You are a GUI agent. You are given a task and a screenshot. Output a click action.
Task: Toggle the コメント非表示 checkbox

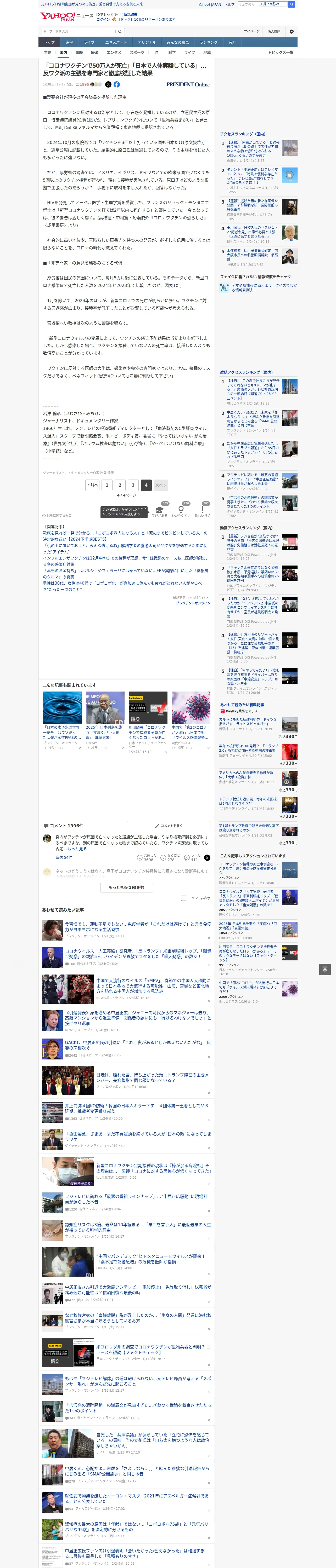pos(183,898)
